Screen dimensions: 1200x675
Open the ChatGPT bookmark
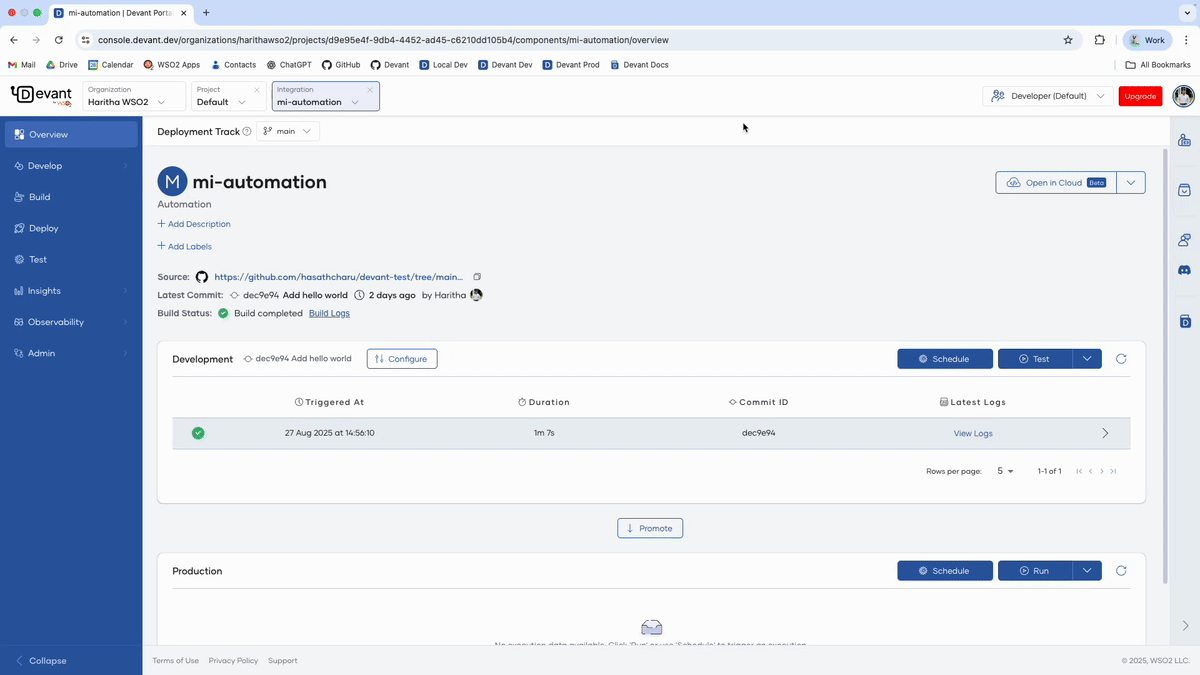[289, 65]
